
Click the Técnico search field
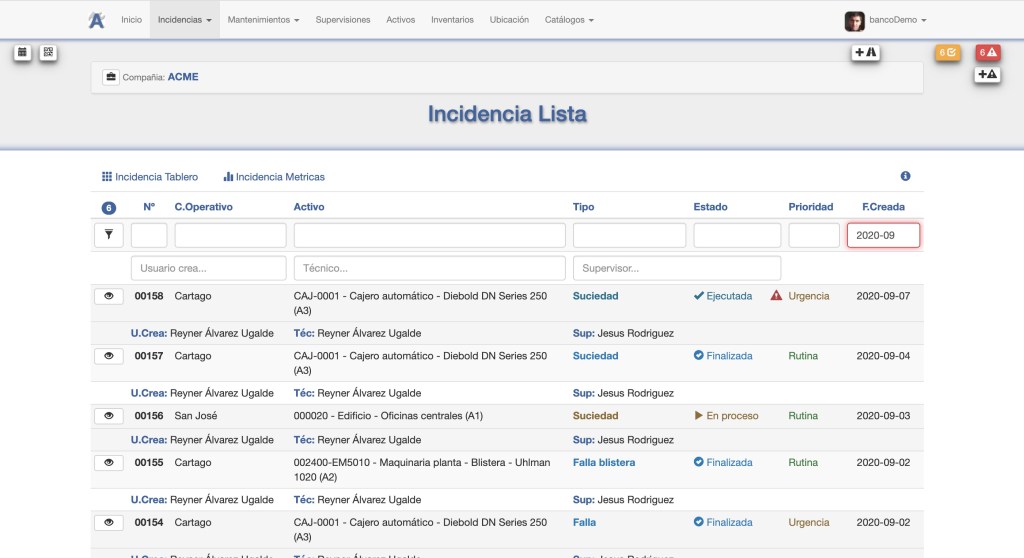tap(429, 268)
